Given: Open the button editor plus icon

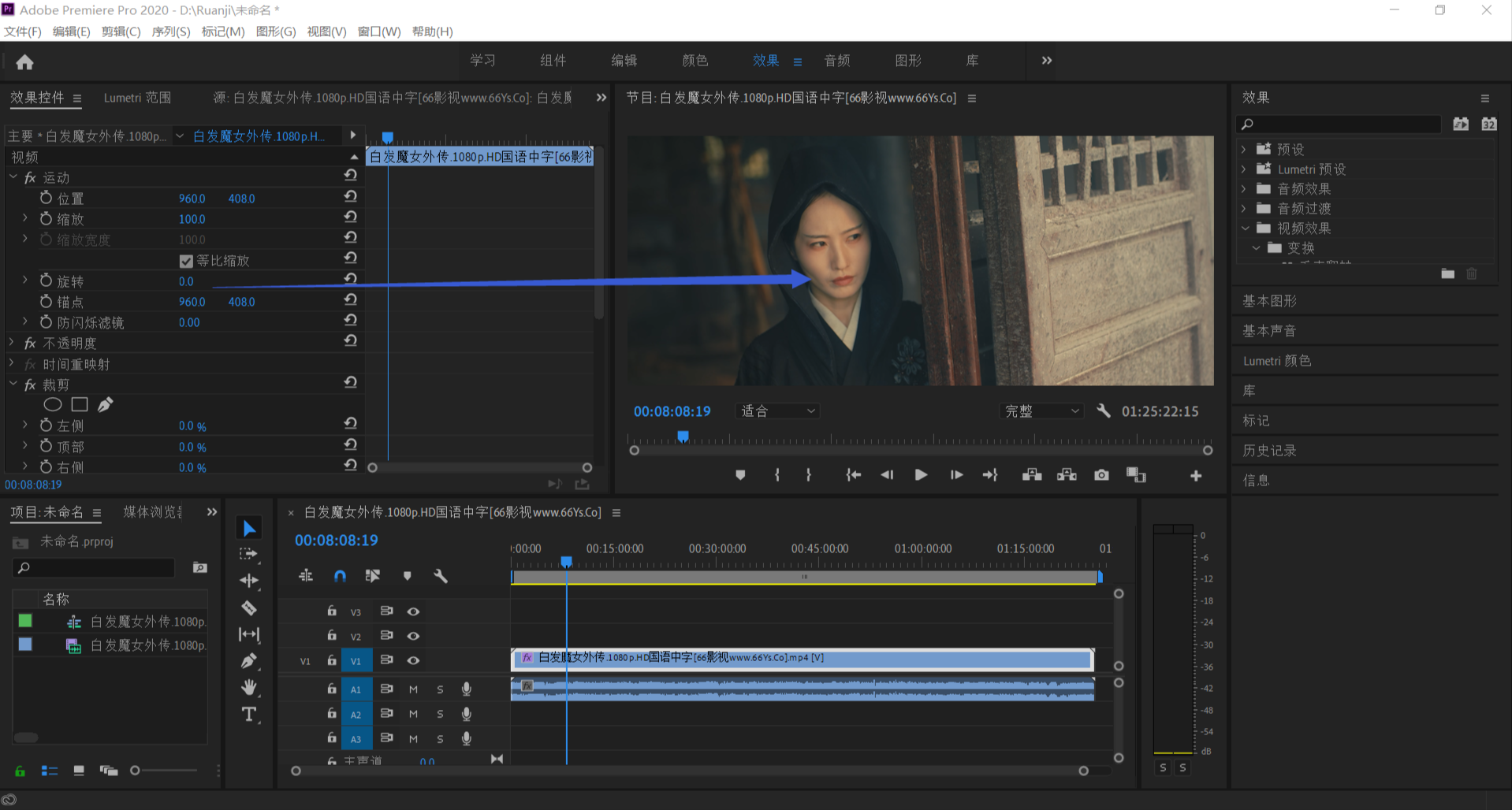Looking at the screenshot, I should click(1196, 476).
